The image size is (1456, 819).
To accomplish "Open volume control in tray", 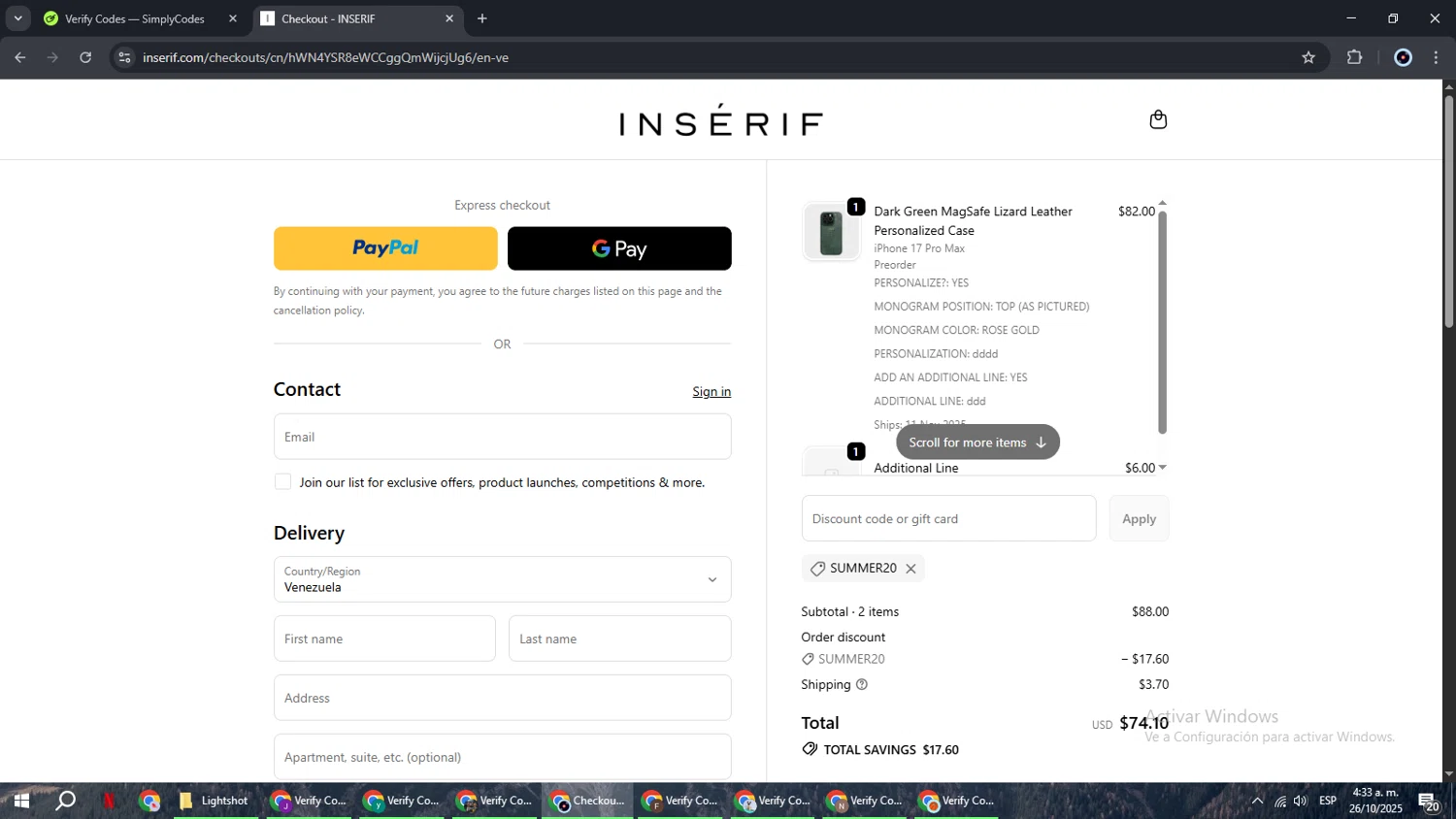I will pos(1301,801).
